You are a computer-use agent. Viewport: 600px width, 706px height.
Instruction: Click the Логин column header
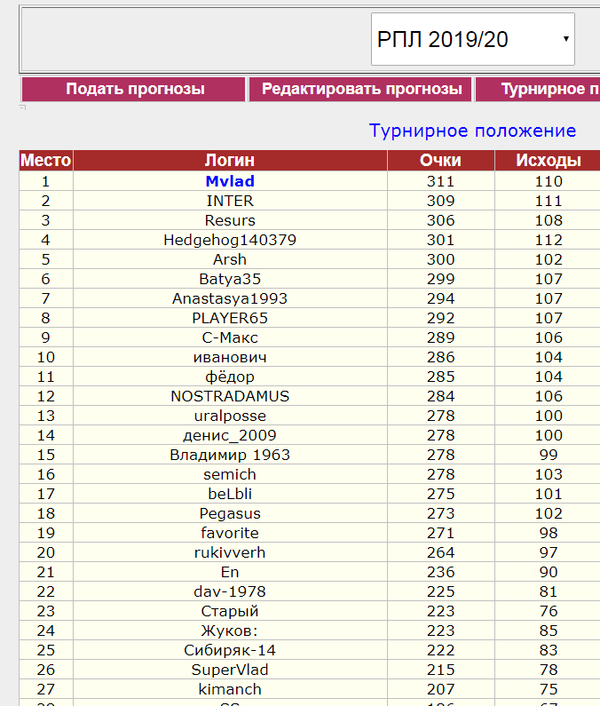click(x=230, y=160)
